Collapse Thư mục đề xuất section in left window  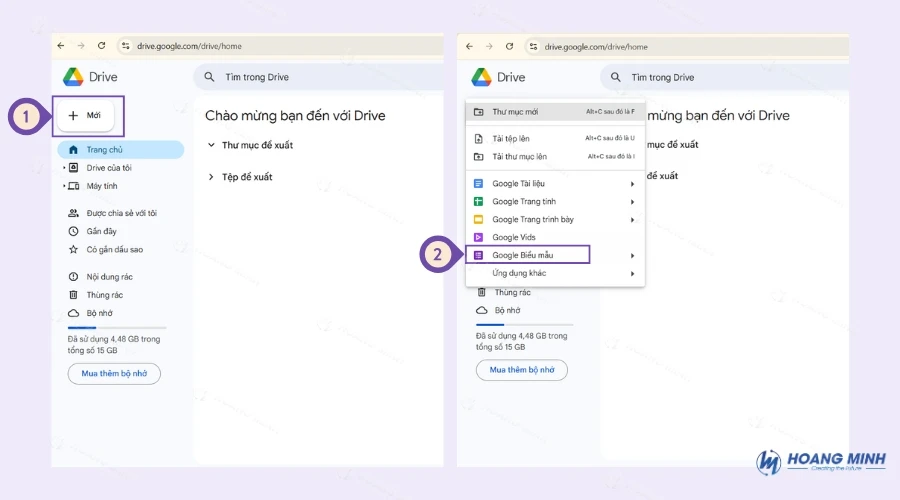[211, 145]
